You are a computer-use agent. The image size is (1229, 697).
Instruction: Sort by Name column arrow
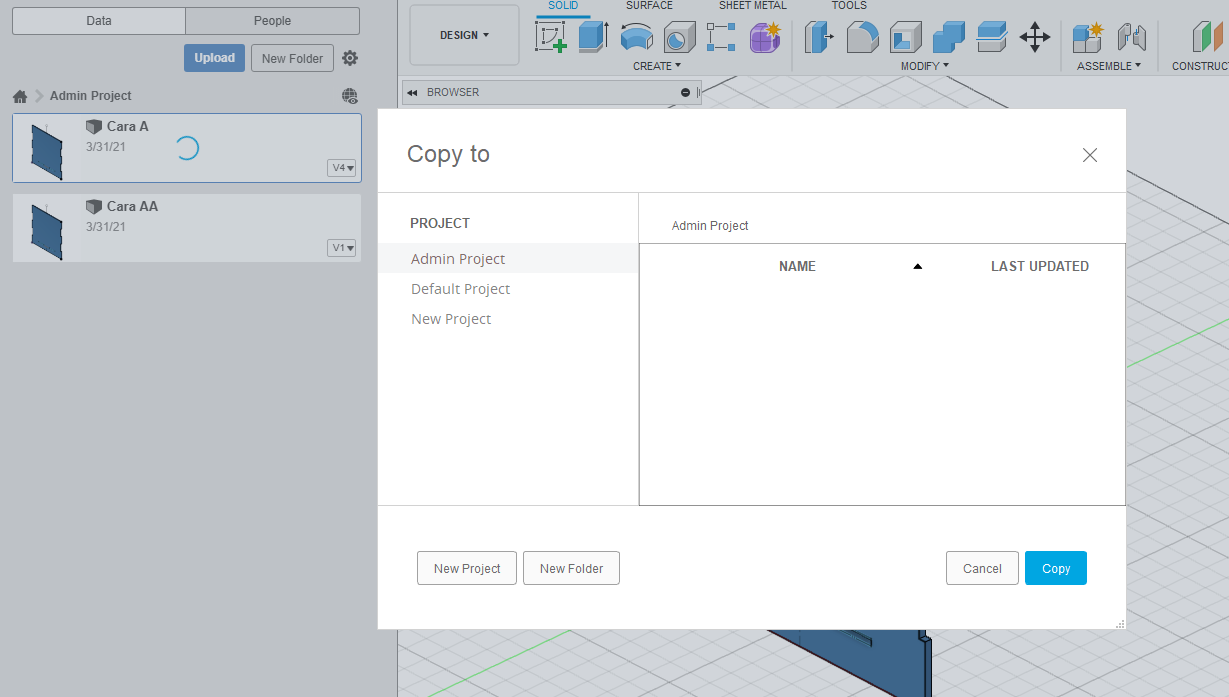pyautogui.click(x=918, y=266)
